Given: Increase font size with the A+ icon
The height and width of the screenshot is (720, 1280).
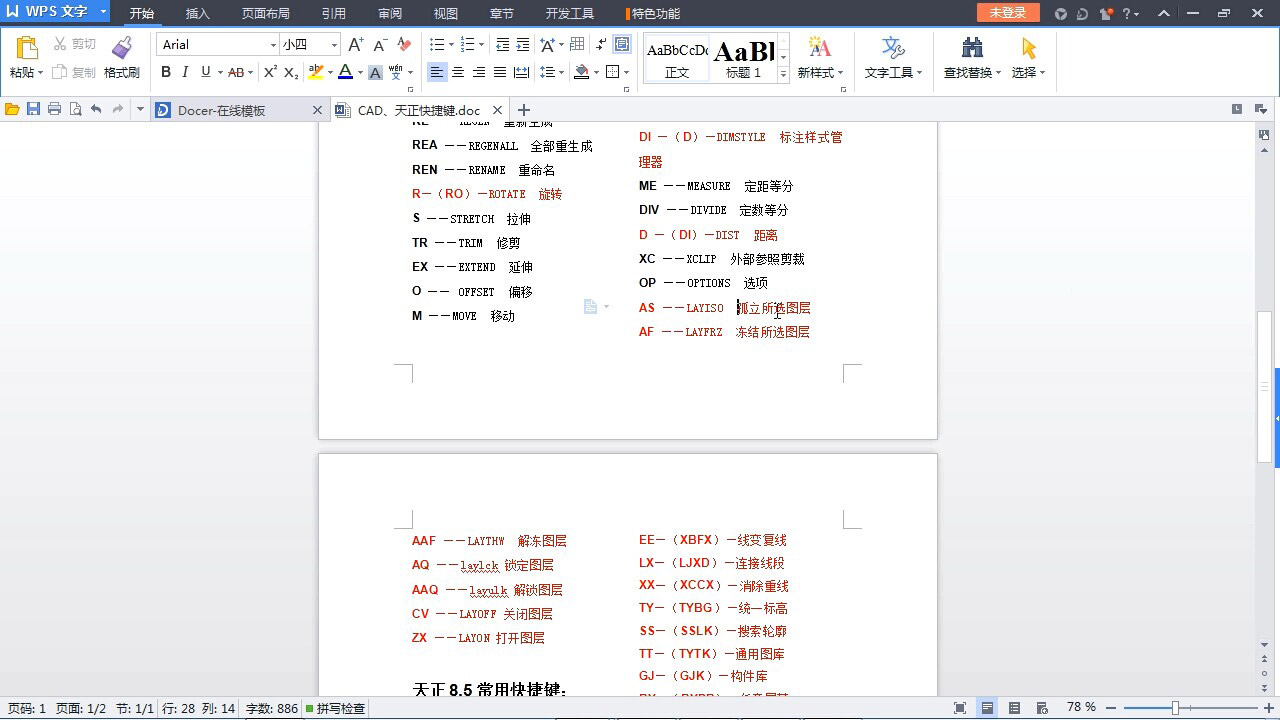Looking at the screenshot, I should (356, 44).
